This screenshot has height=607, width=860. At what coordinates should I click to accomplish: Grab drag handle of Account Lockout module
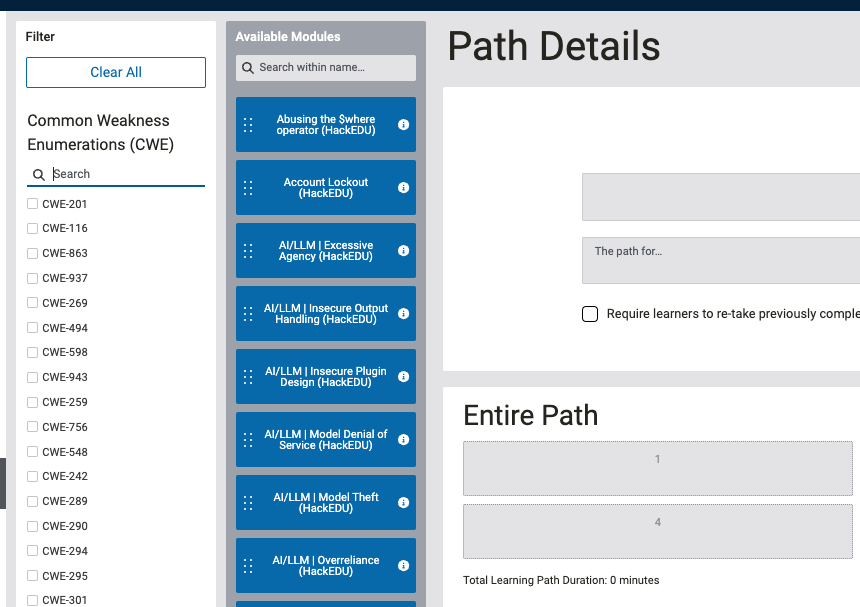(248, 188)
